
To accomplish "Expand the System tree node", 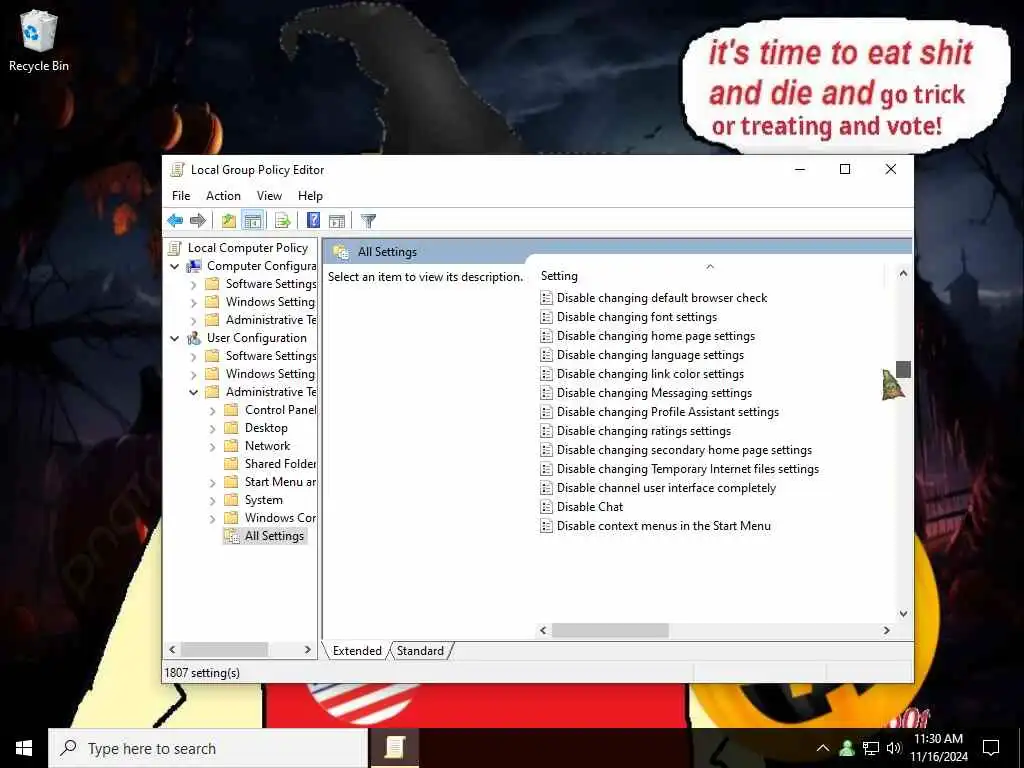I will coord(212,501).
